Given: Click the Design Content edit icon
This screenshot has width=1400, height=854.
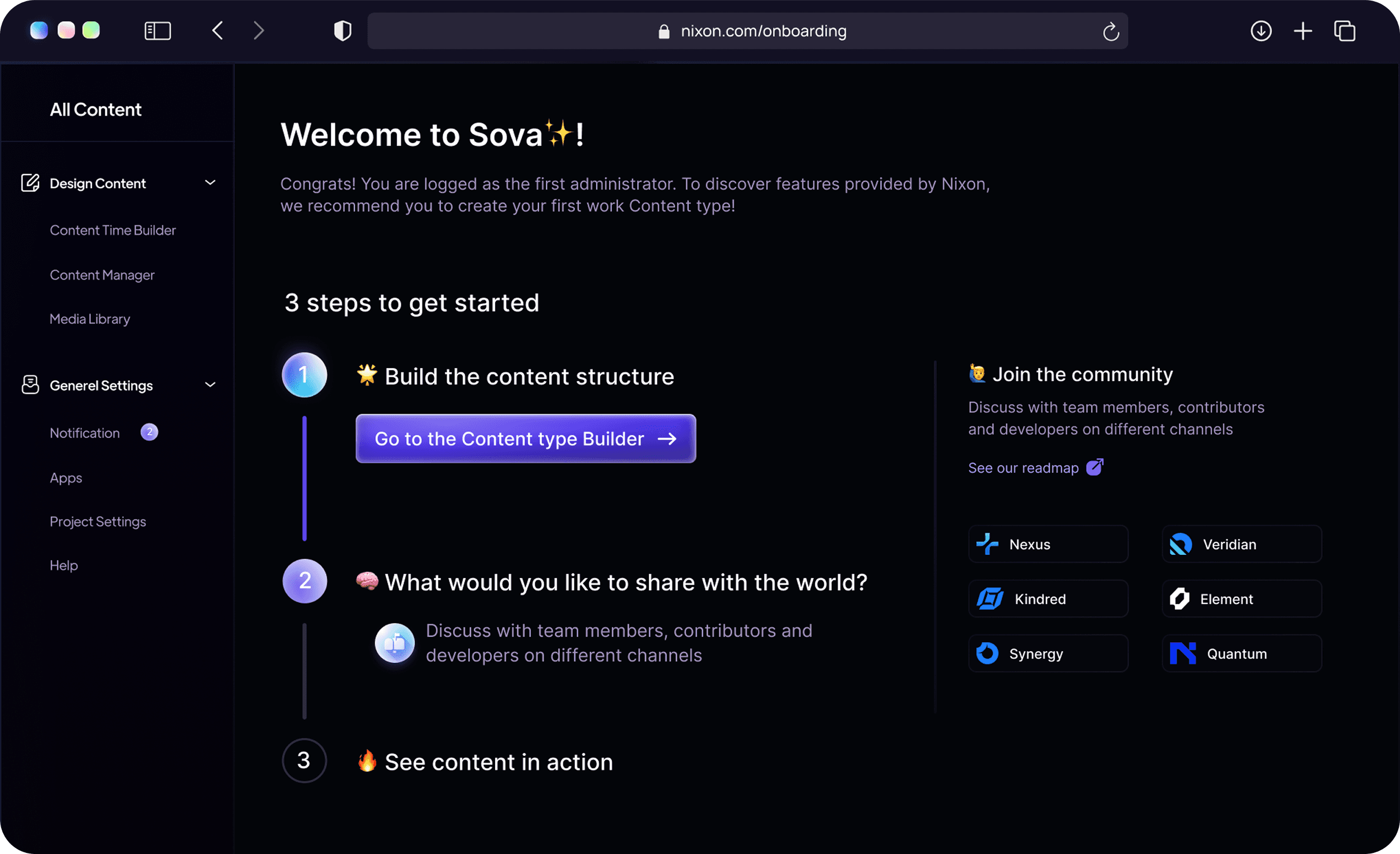Looking at the screenshot, I should point(30,183).
